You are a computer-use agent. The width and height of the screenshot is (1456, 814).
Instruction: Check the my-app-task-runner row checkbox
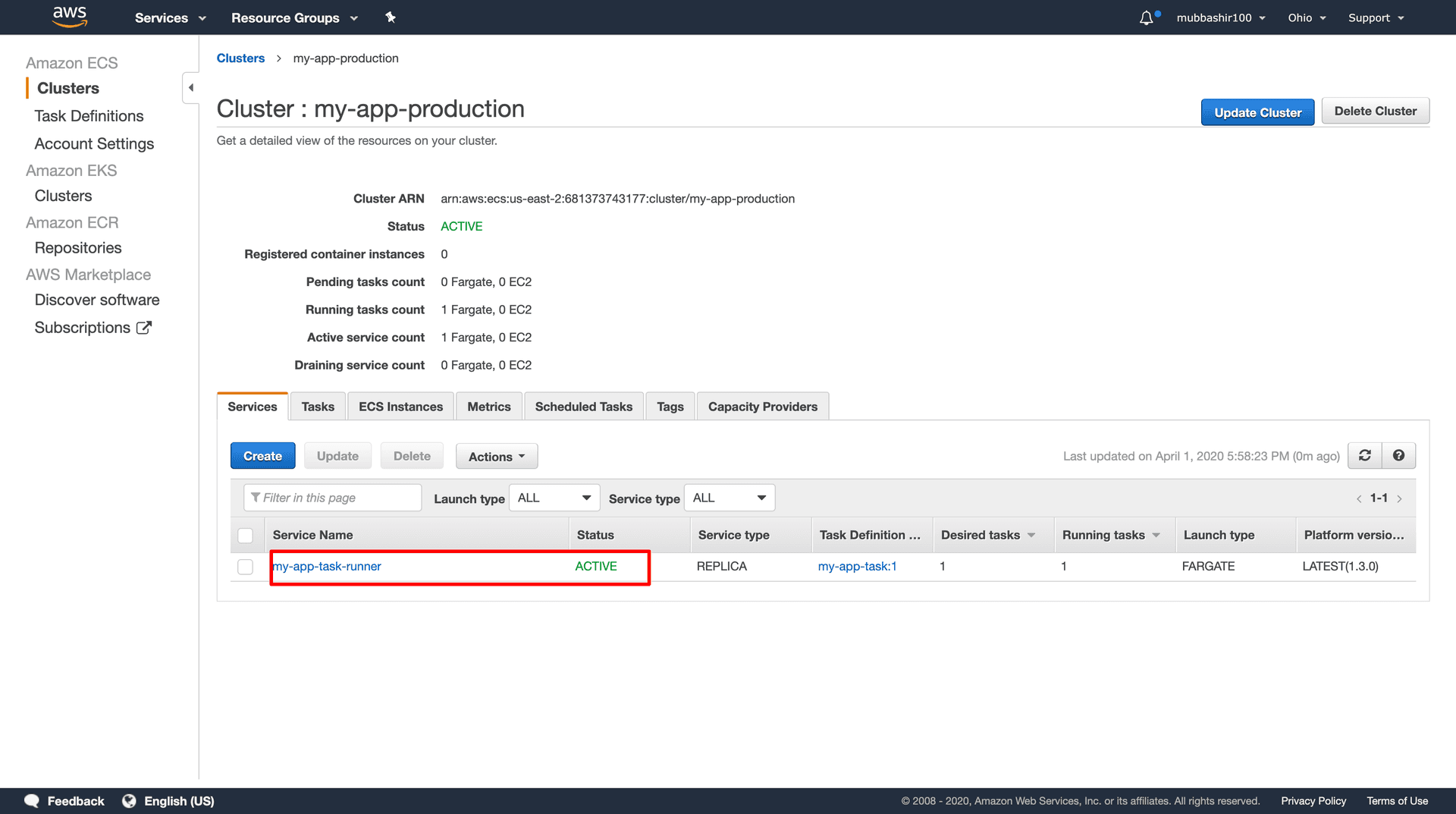click(246, 567)
